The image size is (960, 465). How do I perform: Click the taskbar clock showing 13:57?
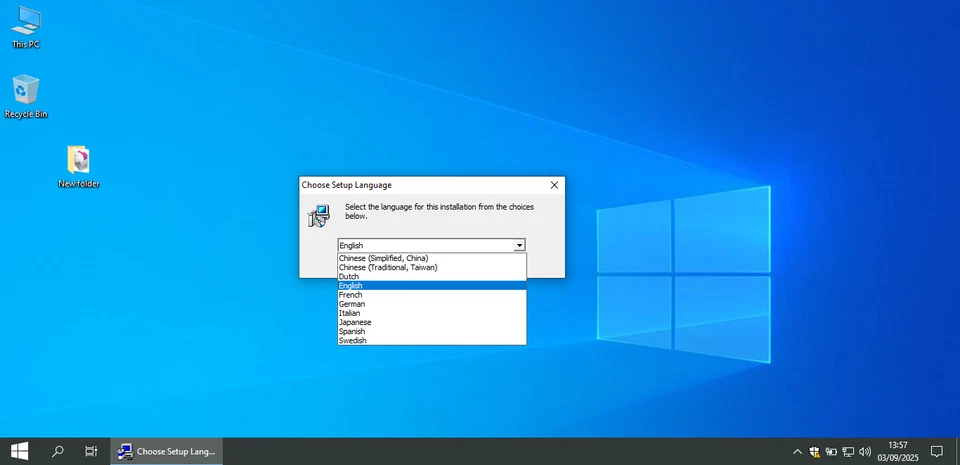(x=897, y=451)
